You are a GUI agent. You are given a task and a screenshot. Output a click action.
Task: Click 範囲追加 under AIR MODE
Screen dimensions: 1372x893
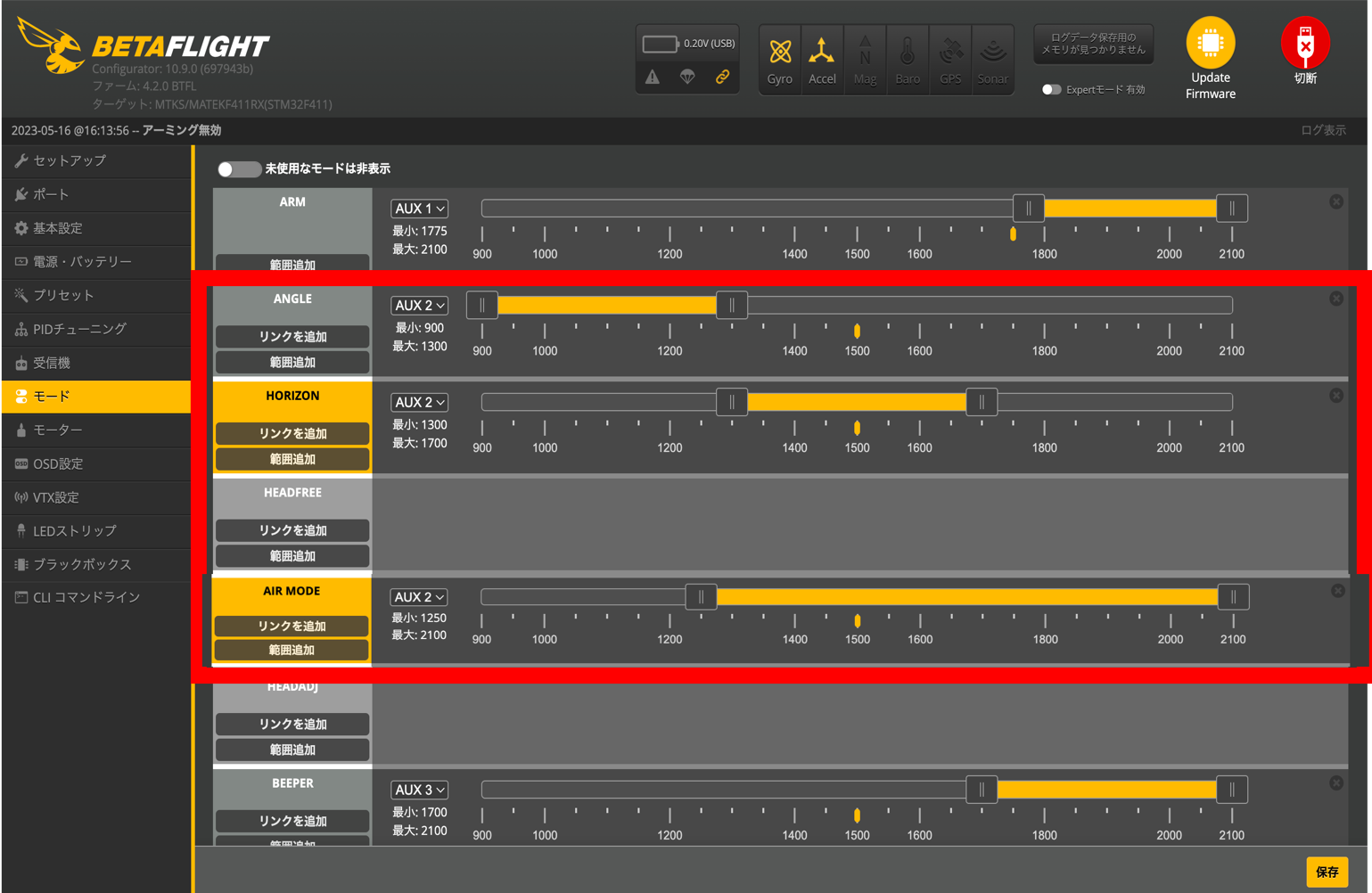click(x=292, y=651)
